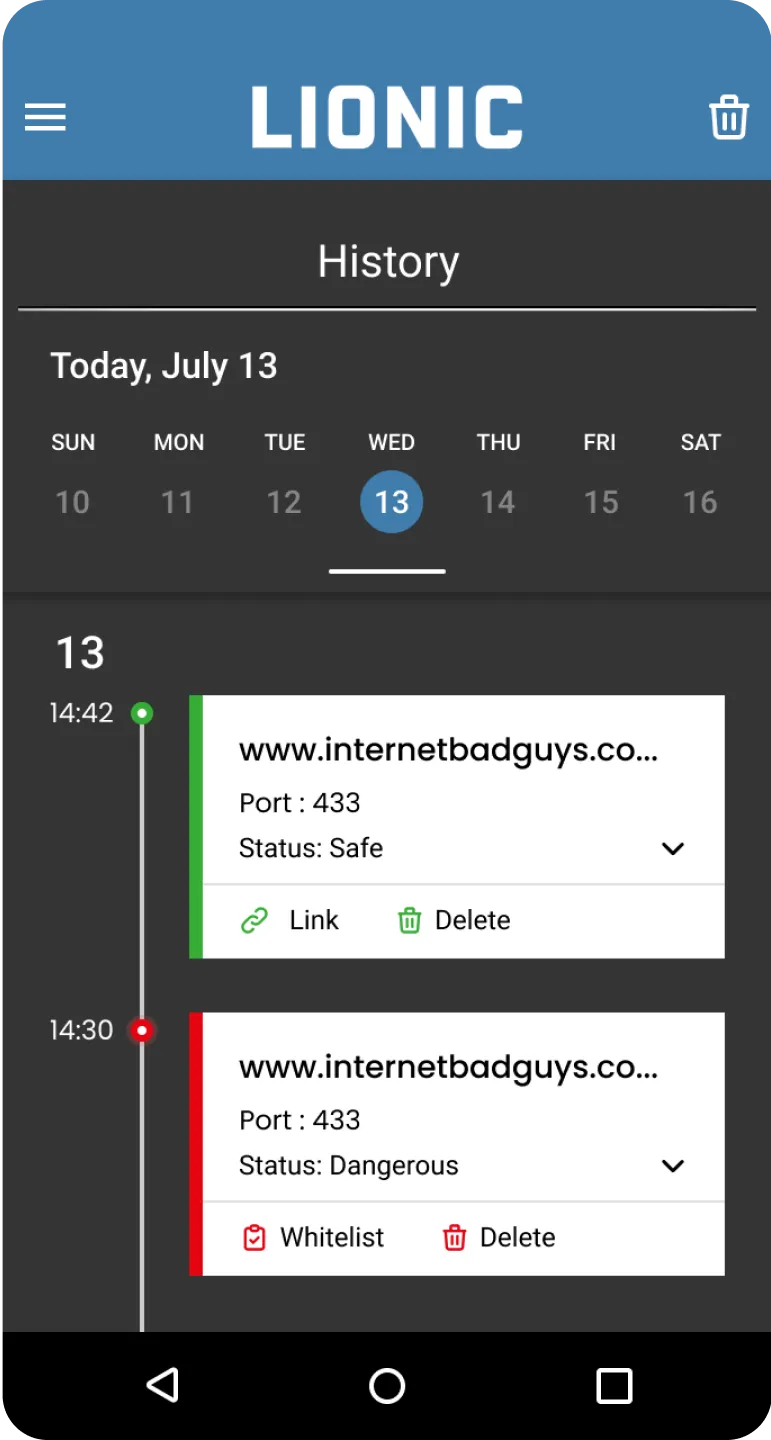This screenshot has height=1440, width=771.
Task: Select highlighted Wednesday 13 date
Action: 391,501
